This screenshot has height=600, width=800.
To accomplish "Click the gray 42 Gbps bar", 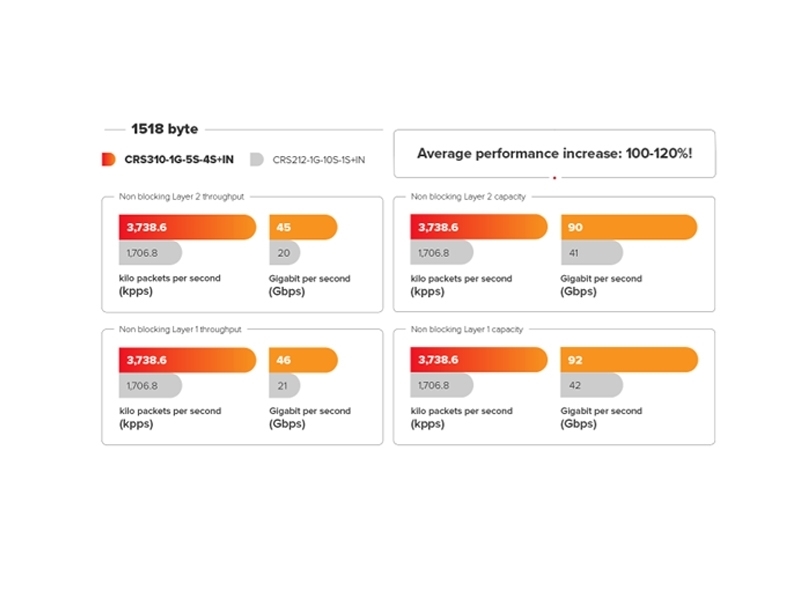I will [x=592, y=385].
